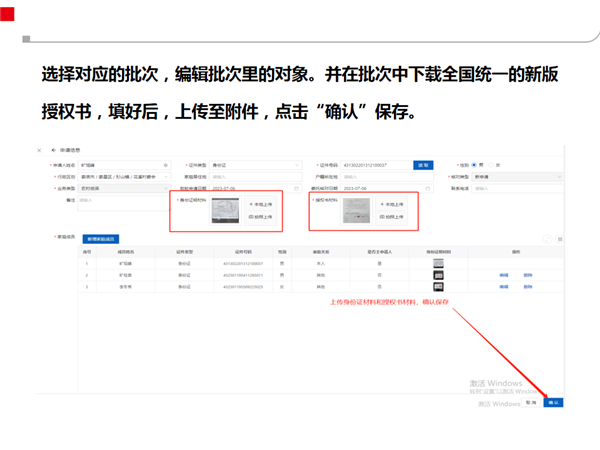Open the verification type dropdown
600x450 pixels.
[518, 177]
